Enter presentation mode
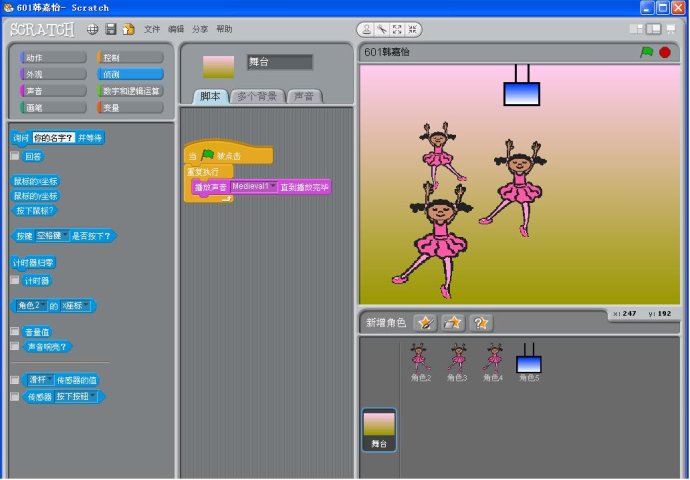 click(671, 29)
